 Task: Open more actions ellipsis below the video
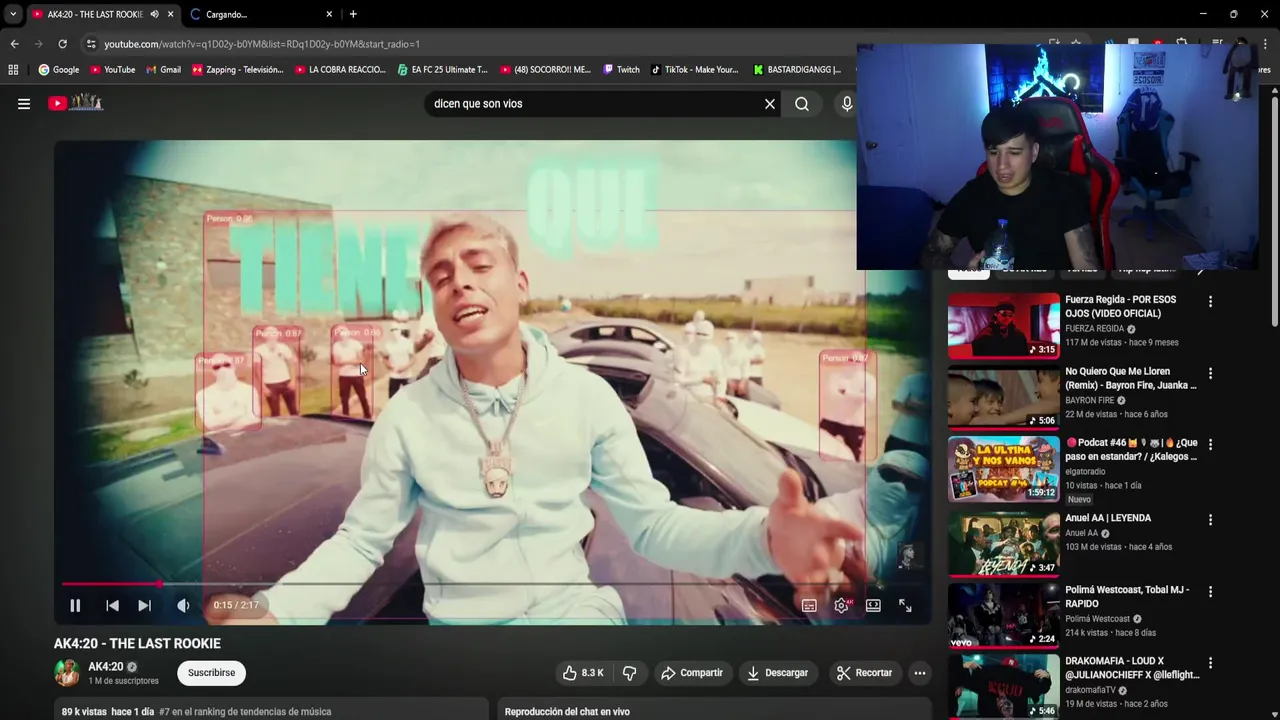[x=919, y=673]
